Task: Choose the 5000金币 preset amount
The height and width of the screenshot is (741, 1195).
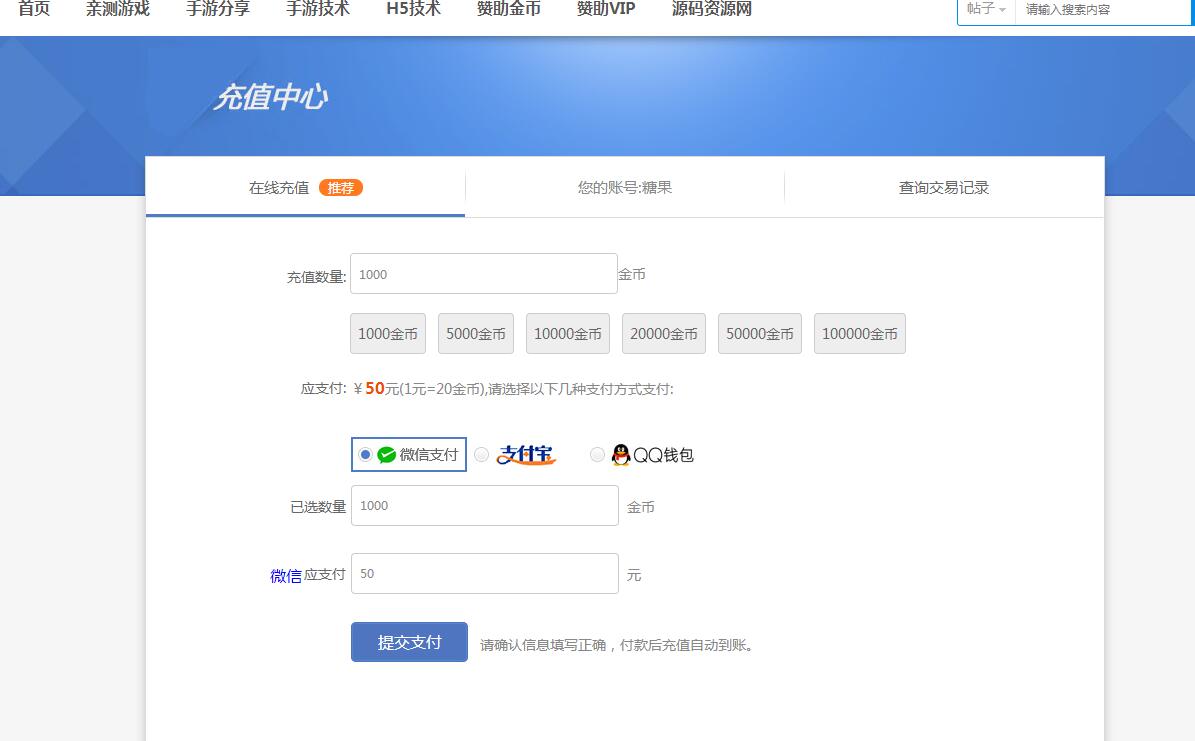Action: [476, 334]
